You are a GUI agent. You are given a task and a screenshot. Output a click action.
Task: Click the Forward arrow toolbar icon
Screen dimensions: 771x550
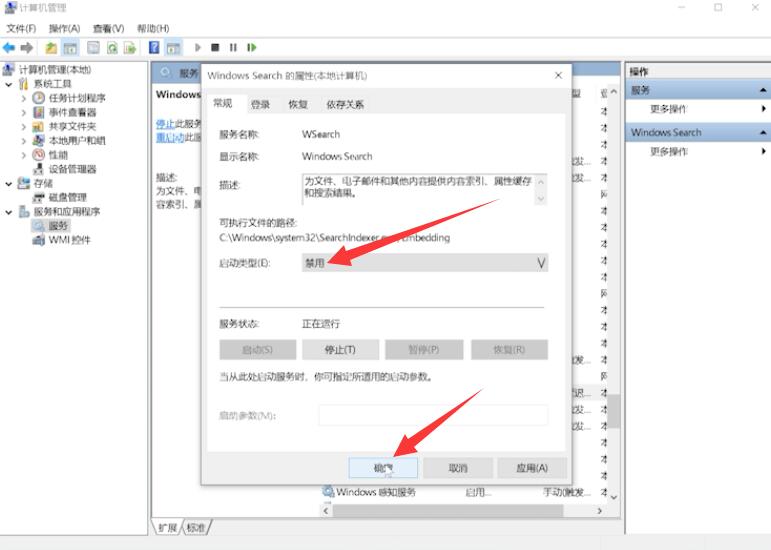pyautogui.click(x=27, y=48)
